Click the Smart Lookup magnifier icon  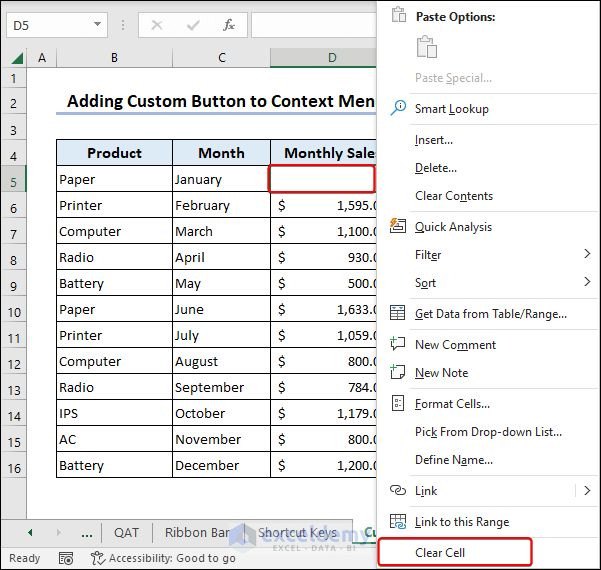(398, 108)
